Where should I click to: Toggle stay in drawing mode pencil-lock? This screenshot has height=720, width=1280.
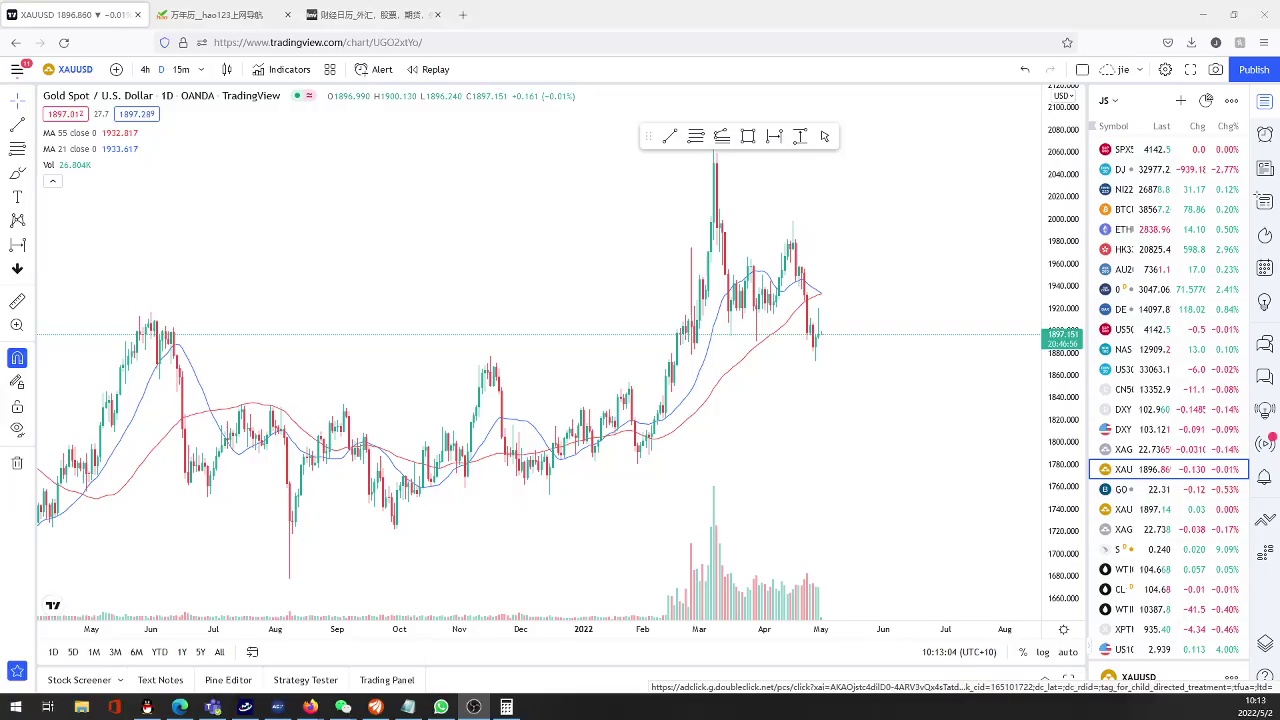17,382
